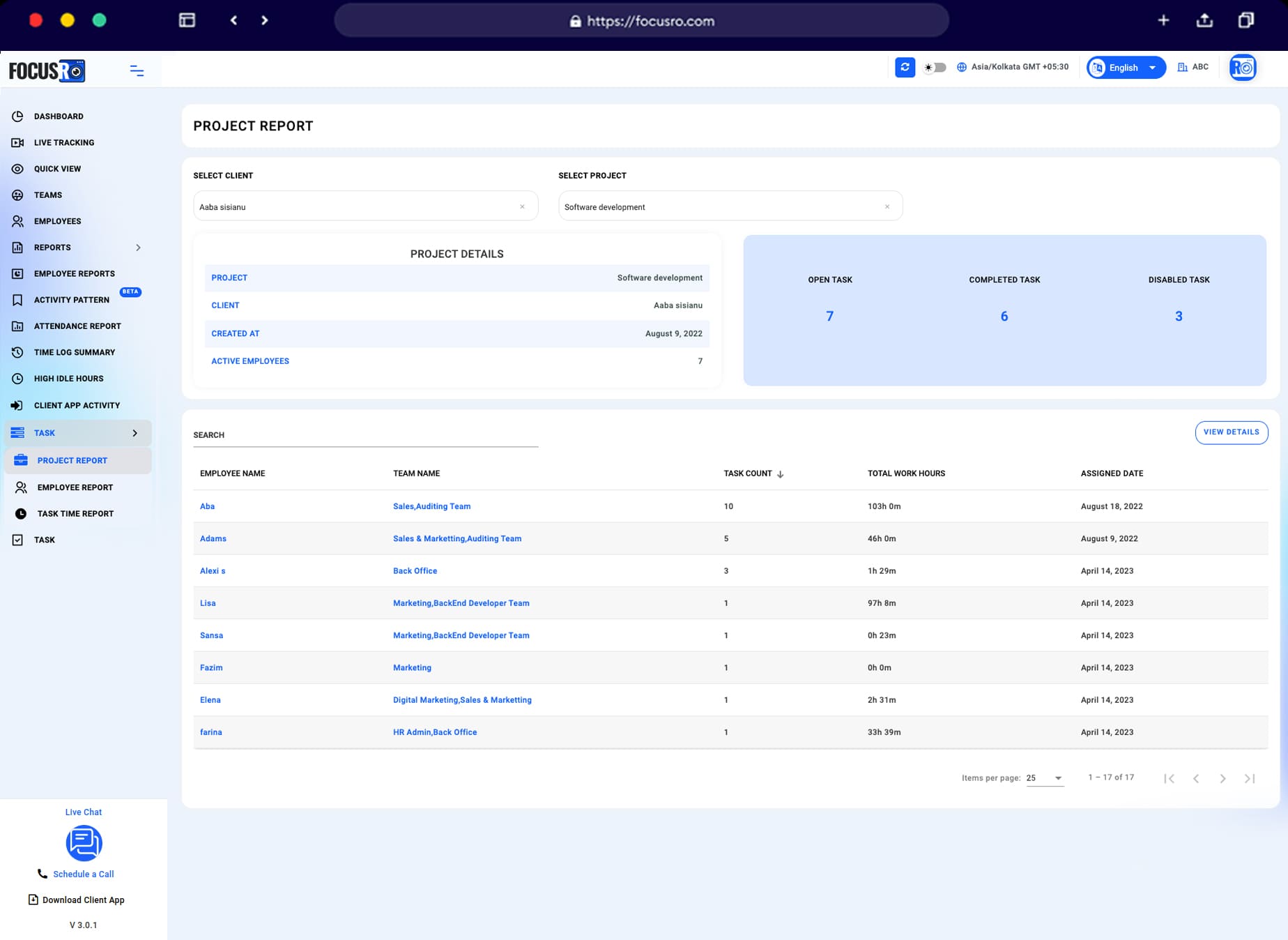Click the refresh icon in the top bar
This screenshot has width=1288, height=940.
tap(905, 67)
